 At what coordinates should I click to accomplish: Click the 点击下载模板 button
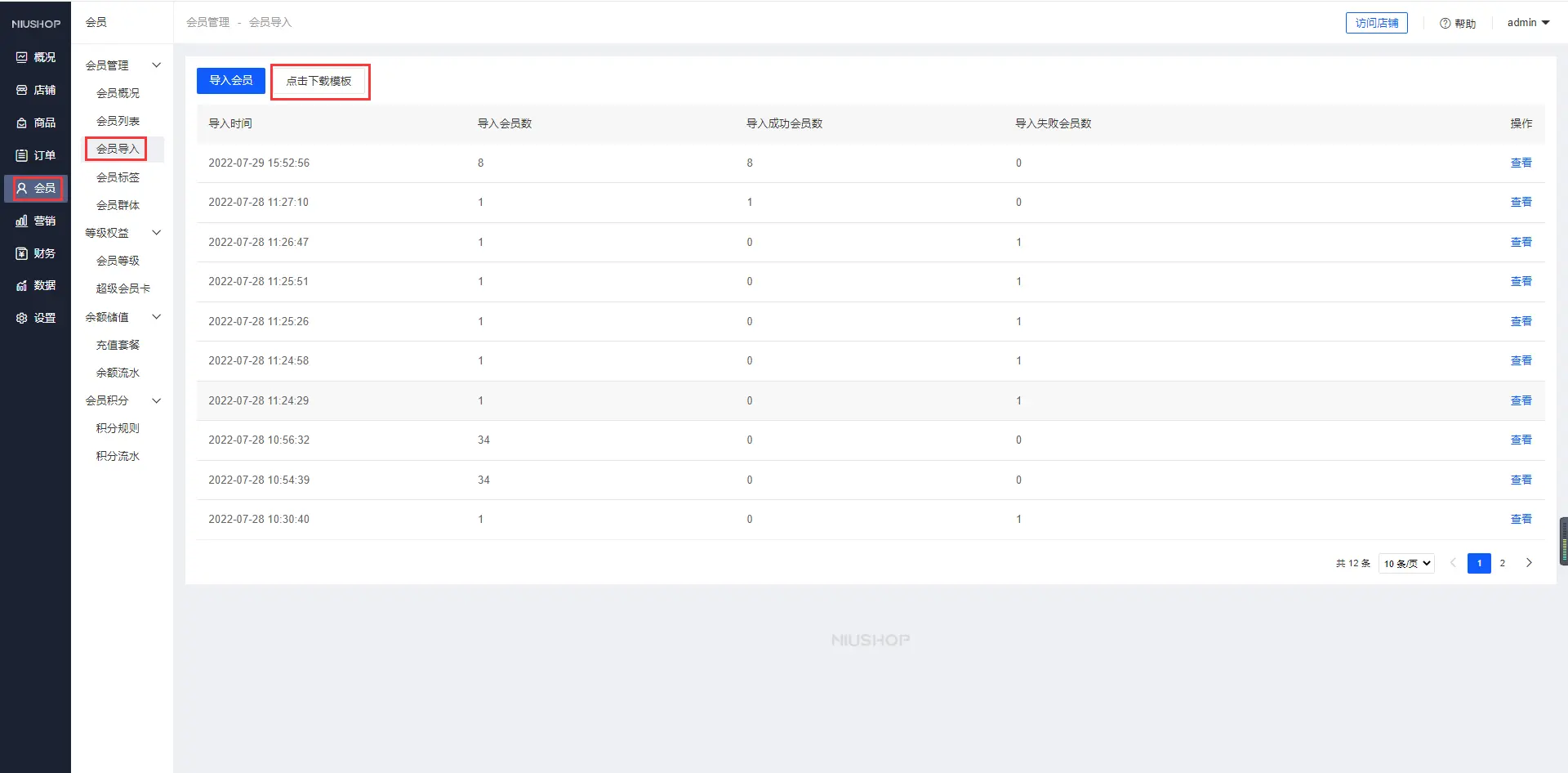coord(318,81)
